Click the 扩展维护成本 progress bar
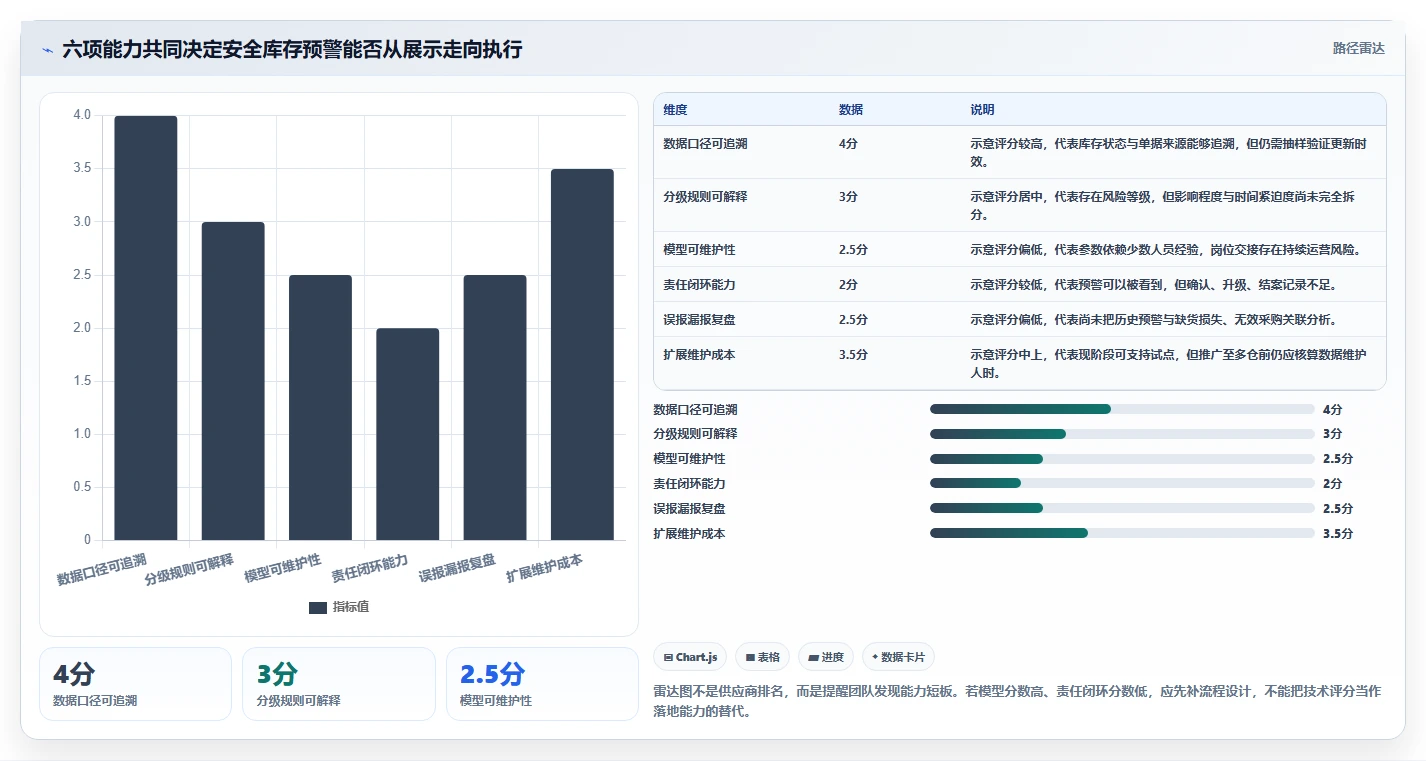The height and width of the screenshot is (761, 1426). coord(1122,533)
